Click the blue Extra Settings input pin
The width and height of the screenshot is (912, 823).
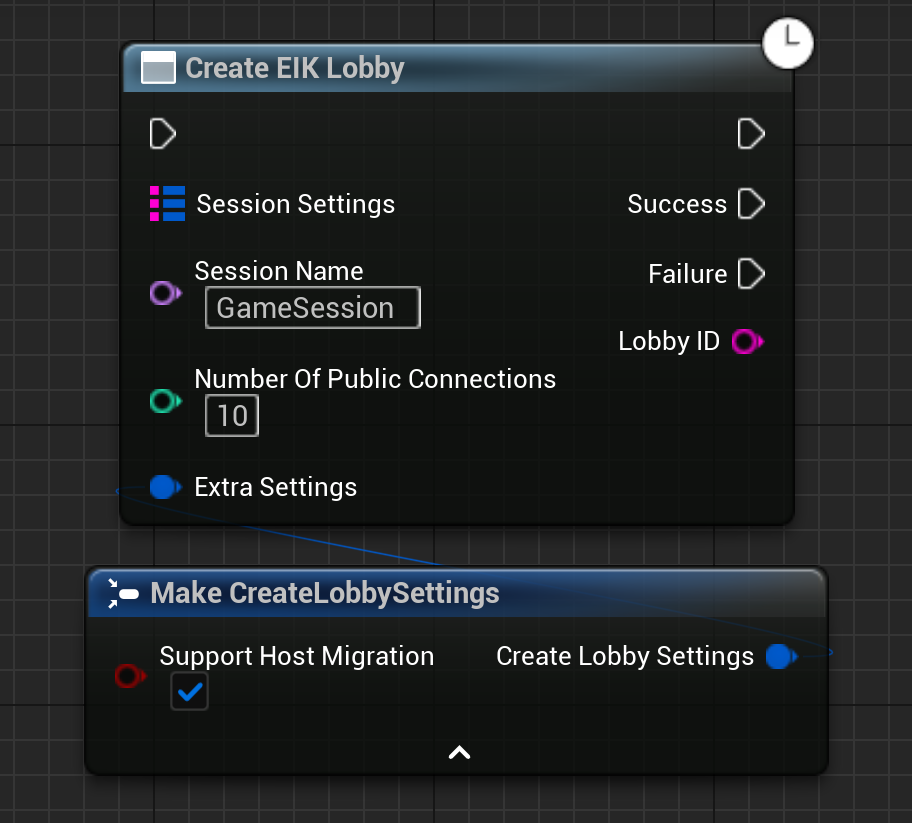164,487
